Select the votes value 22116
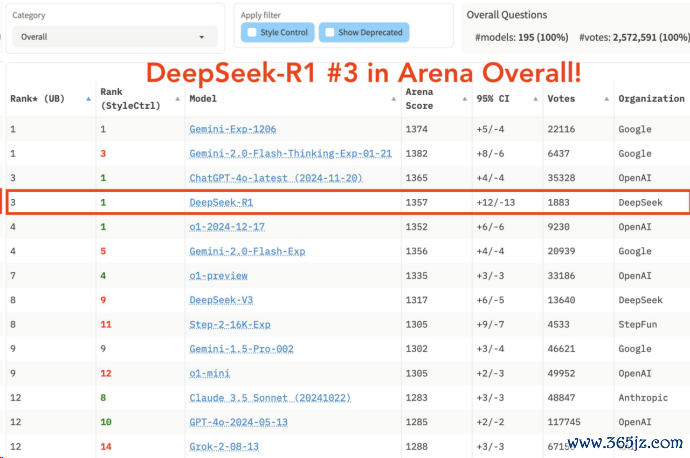Image resolution: width=690 pixels, height=458 pixels. [x=561, y=129]
